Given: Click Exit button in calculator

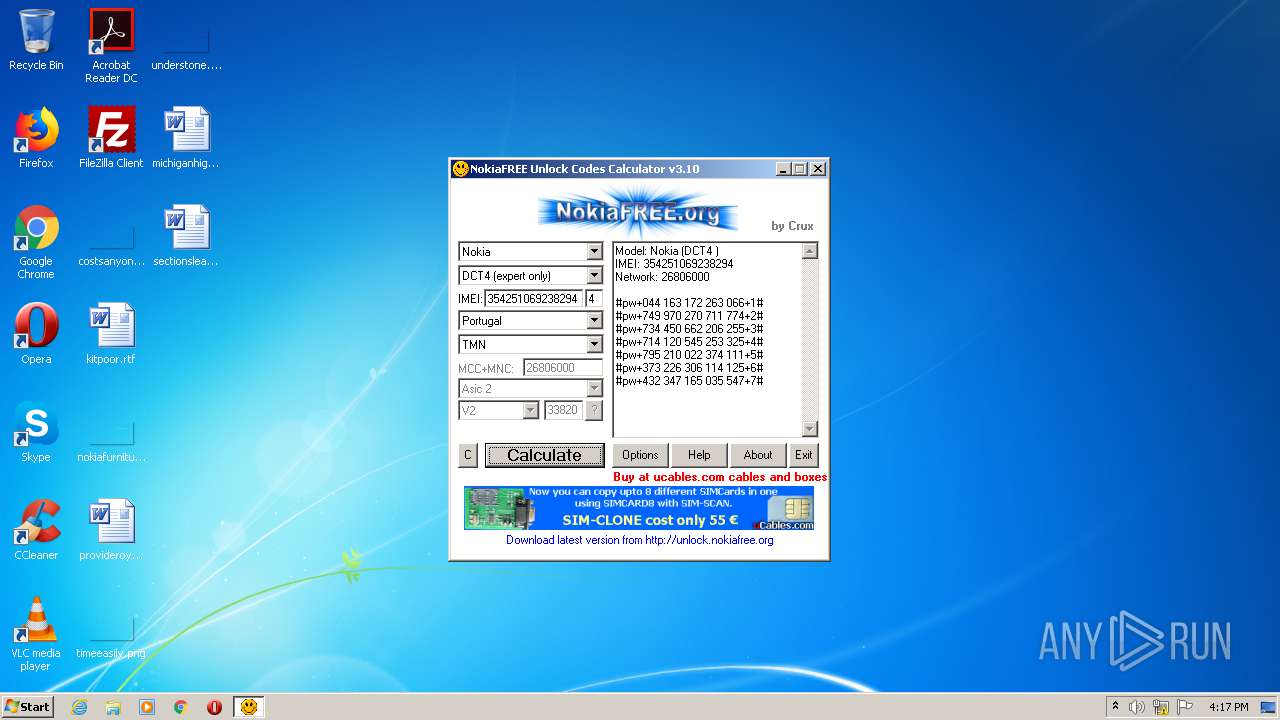Looking at the screenshot, I should click(804, 455).
